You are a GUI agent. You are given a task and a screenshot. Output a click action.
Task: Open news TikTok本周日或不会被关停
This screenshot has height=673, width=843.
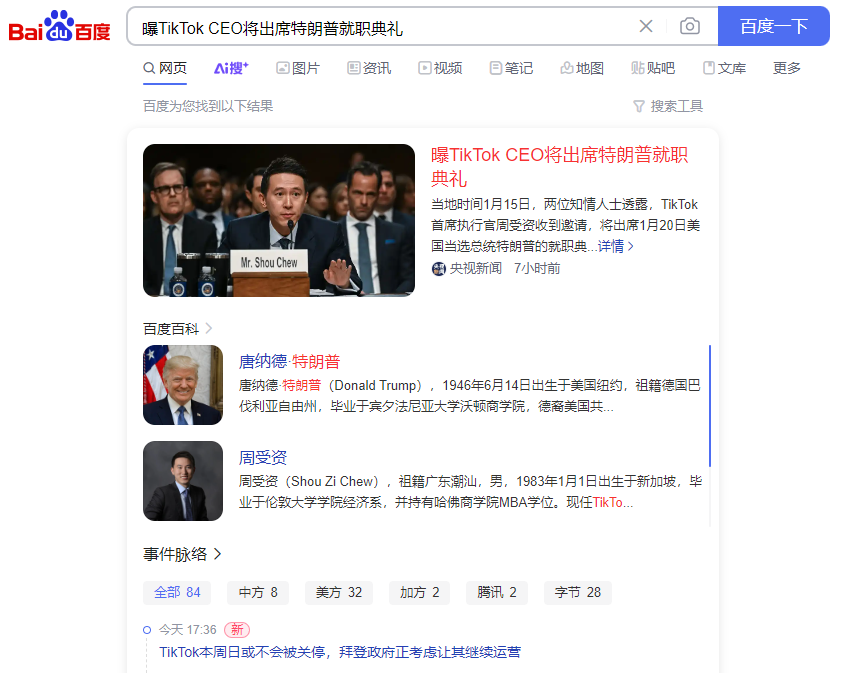pos(340,652)
